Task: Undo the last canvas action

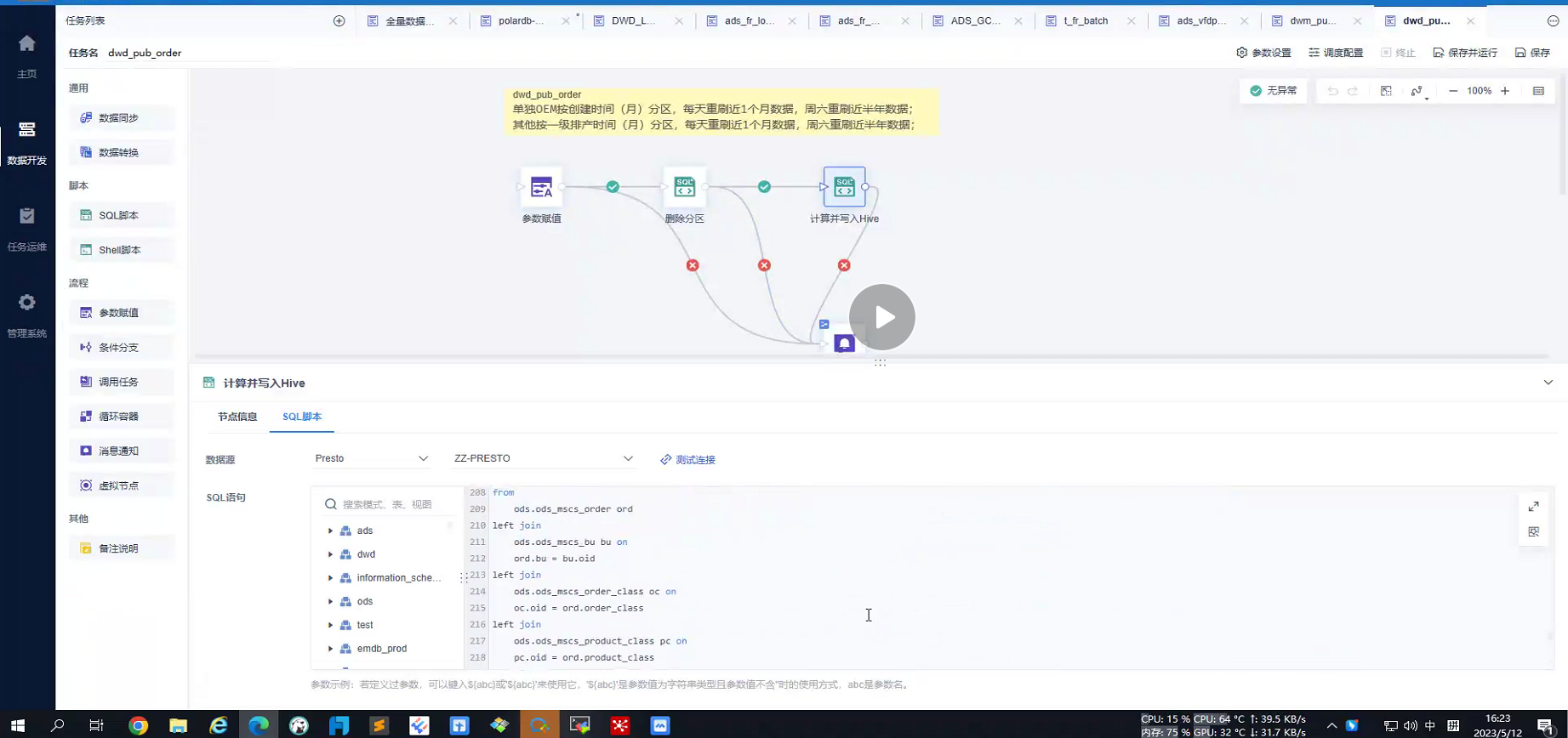Action: [x=1332, y=91]
